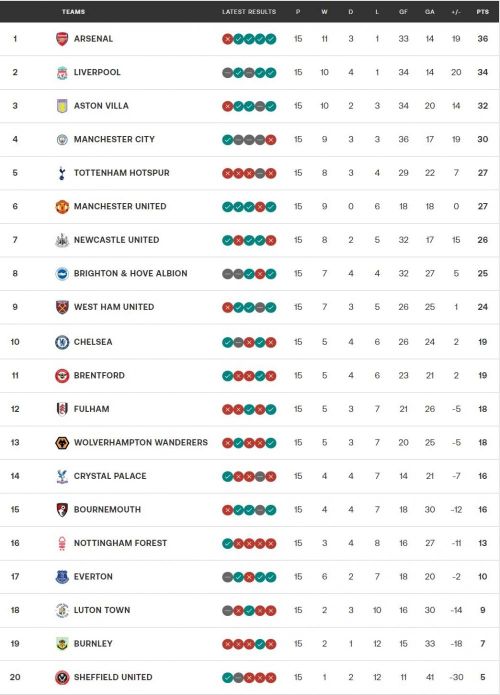The height and width of the screenshot is (695, 500).
Task: Open the Nottingham Forest team link
Action: [x=121, y=543]
